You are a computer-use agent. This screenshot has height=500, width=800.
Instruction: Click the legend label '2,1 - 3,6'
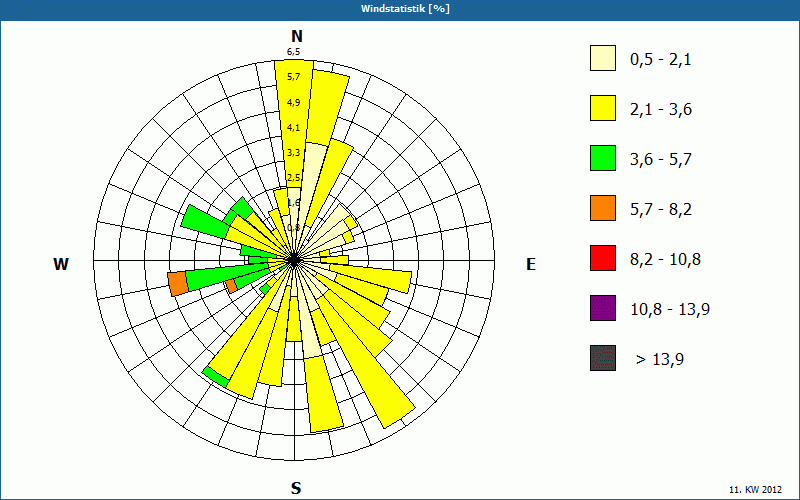[x=661, y=110]
